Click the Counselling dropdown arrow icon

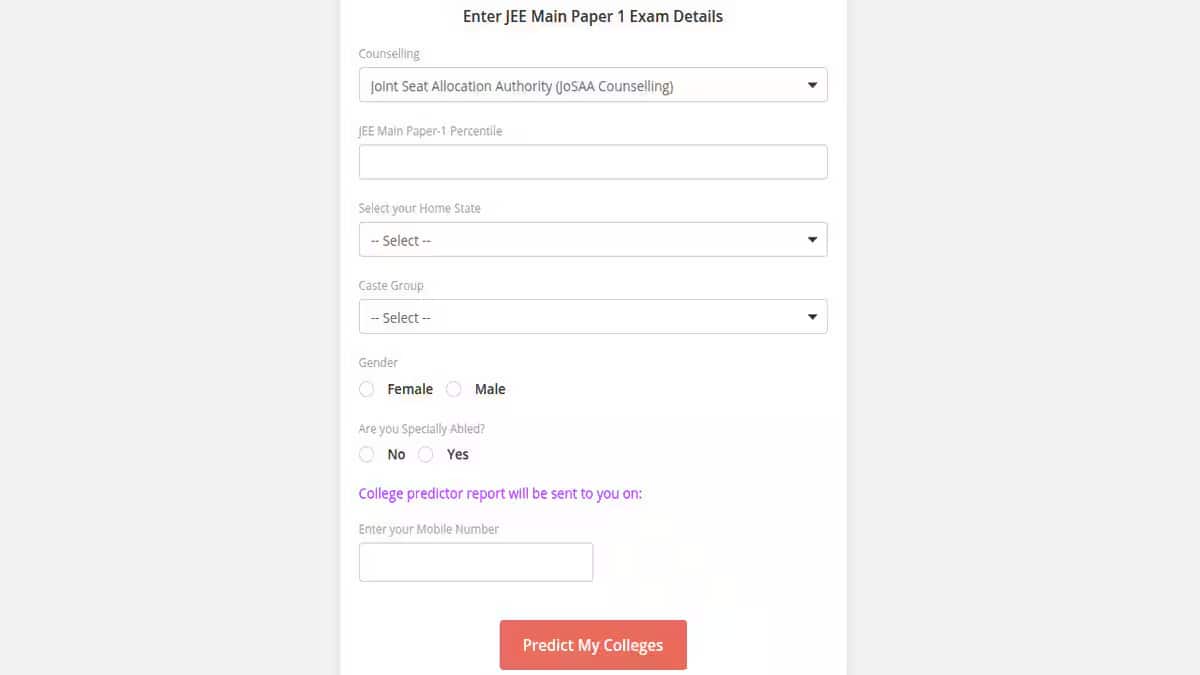(x=812, y=86)
